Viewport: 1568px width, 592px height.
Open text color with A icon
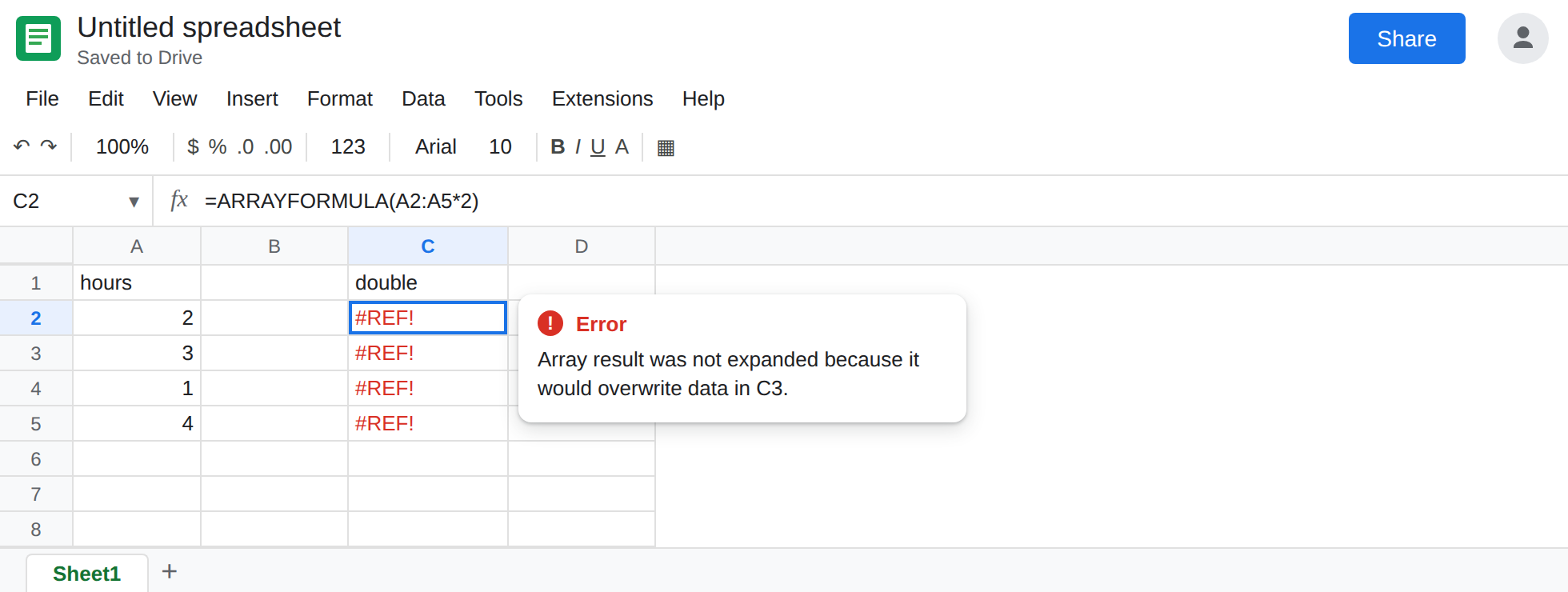click(x=622, y=147)
